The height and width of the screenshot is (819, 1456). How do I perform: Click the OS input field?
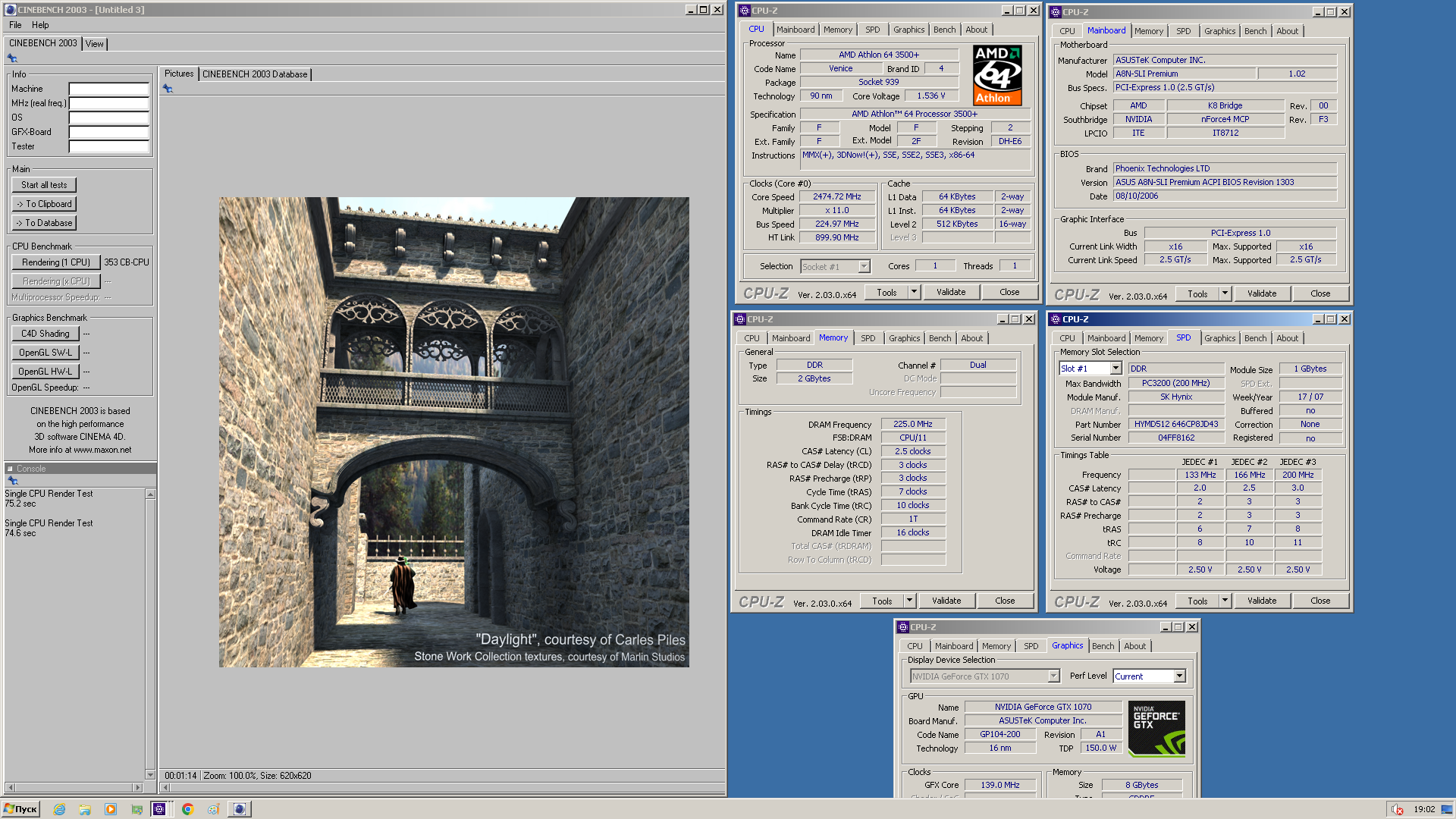(x=109, y=118)
